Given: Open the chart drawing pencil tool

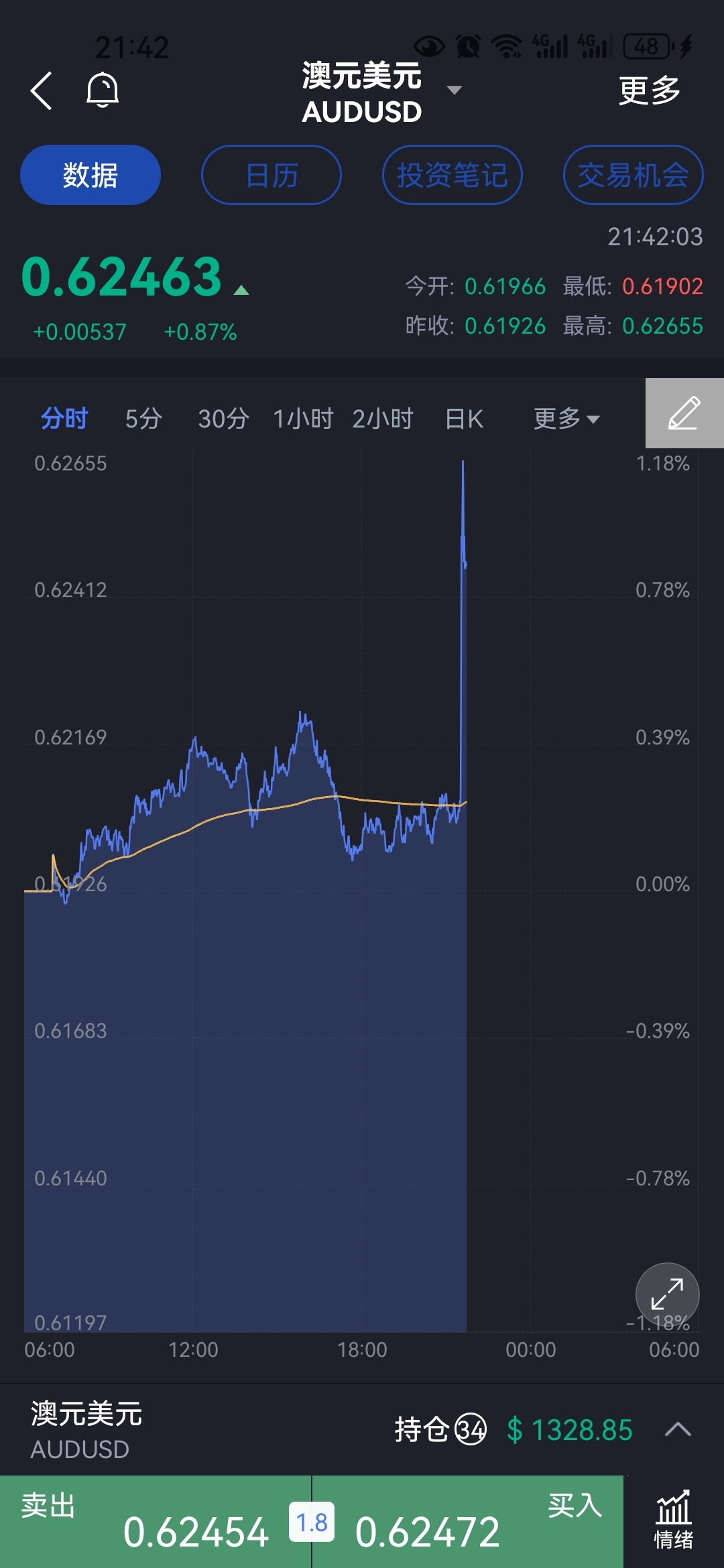Looking at the screenshot, I should tap(684, 413).
